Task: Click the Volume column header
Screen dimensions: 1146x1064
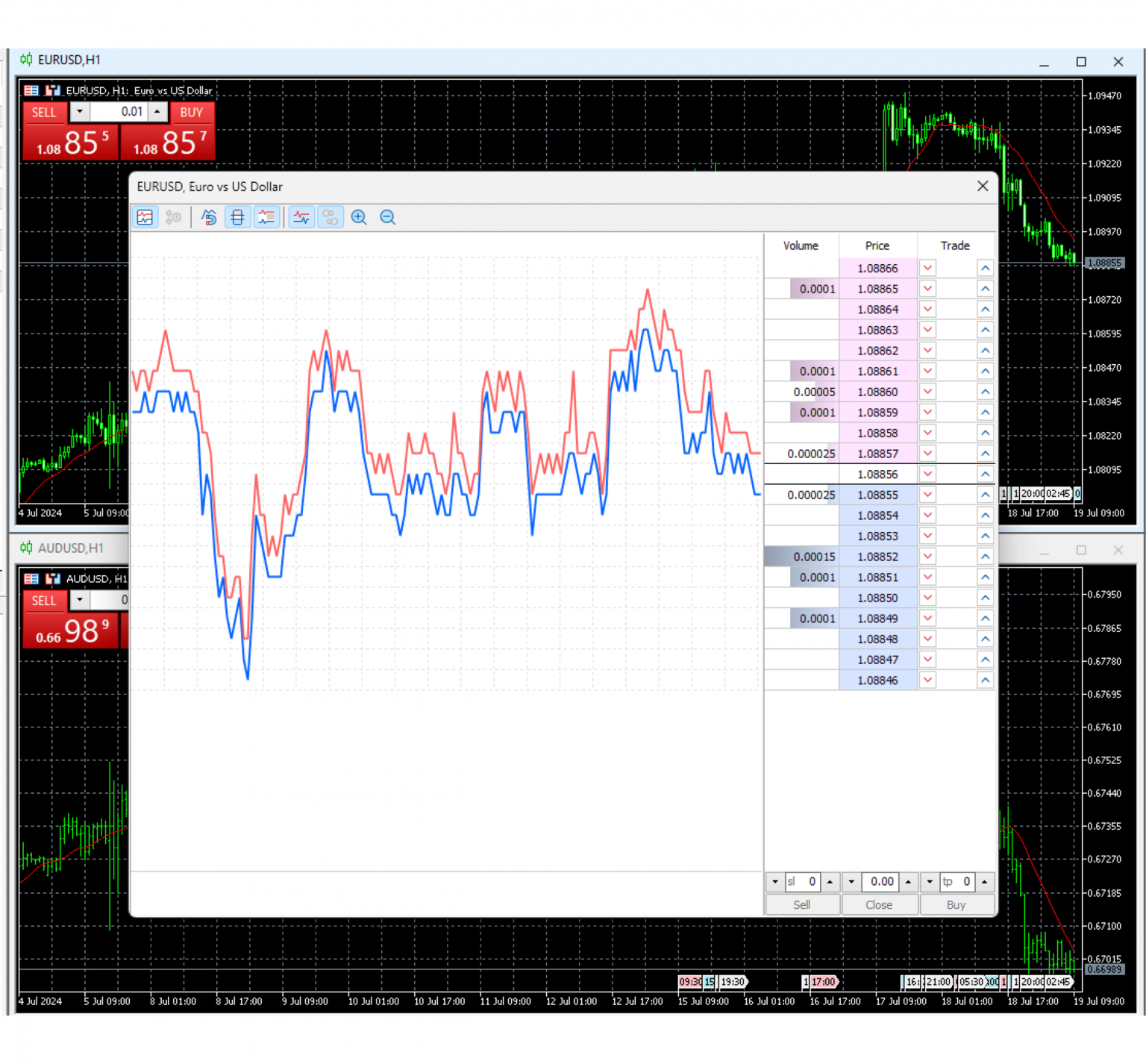Action: (x=801, y=245)
